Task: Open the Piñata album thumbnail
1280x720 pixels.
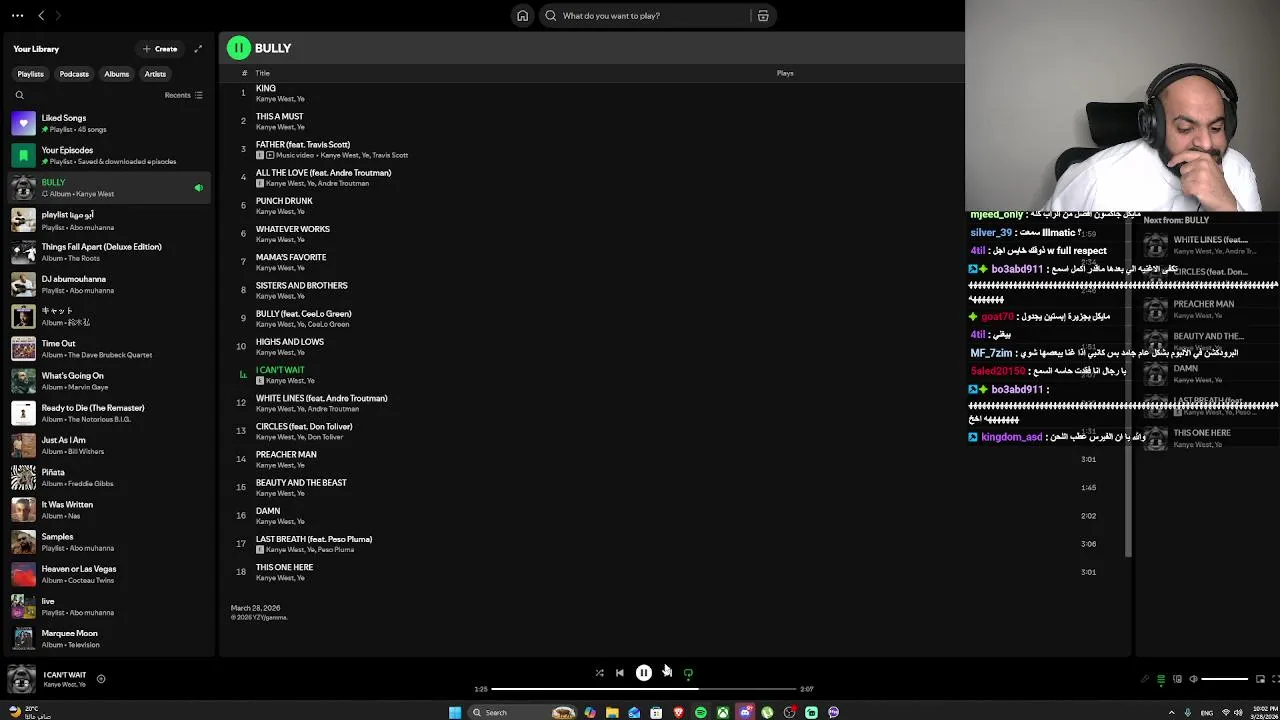Action: [23, 477]
